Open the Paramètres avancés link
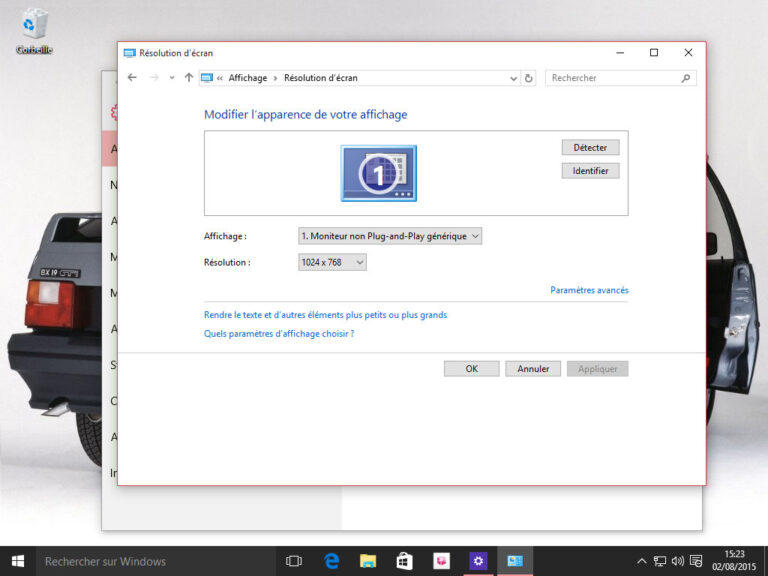The height and width of the screenshot is (576, 768). point(589,290)
